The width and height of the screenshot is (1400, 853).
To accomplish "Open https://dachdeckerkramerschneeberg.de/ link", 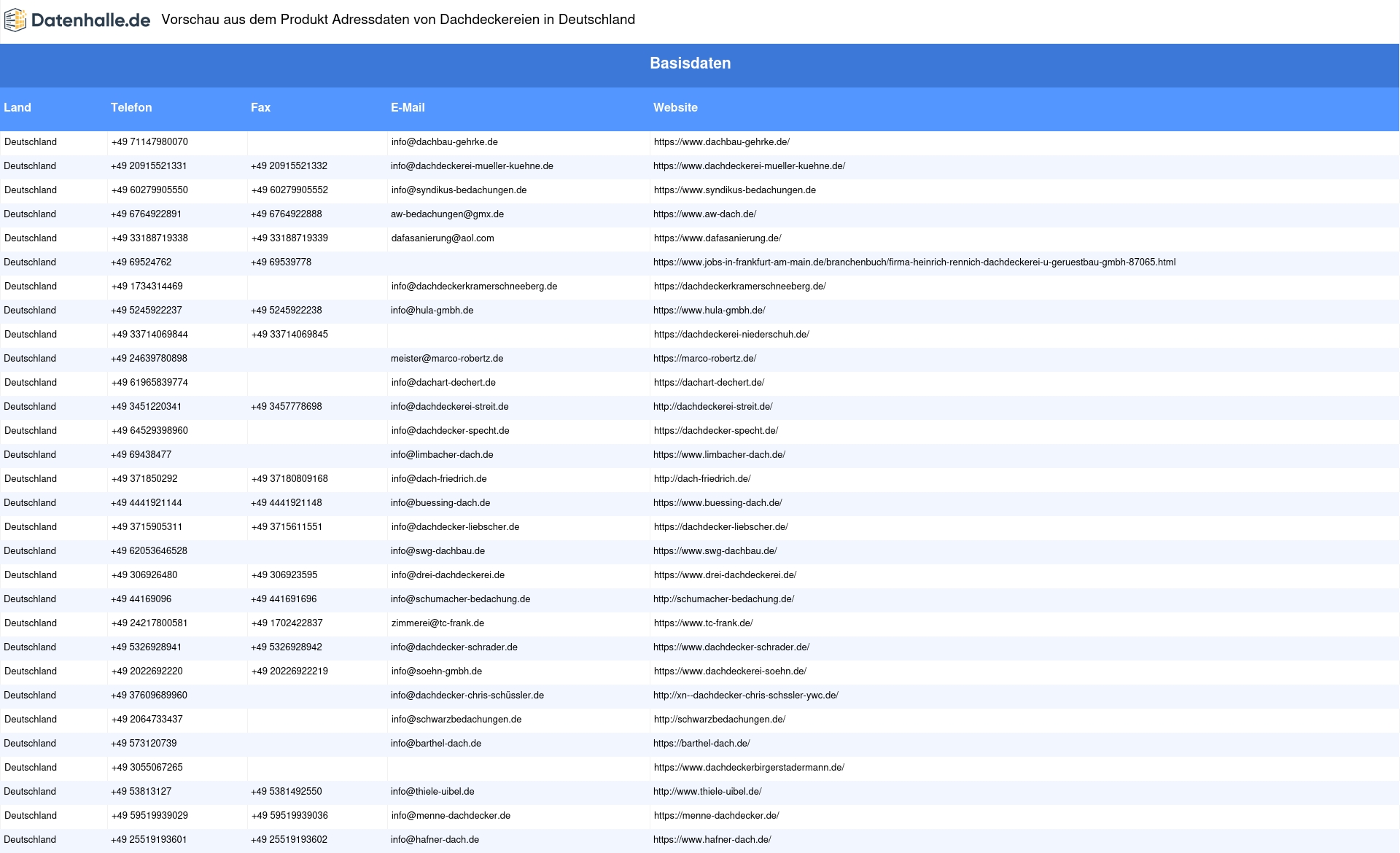I will [x=740, y=287].
